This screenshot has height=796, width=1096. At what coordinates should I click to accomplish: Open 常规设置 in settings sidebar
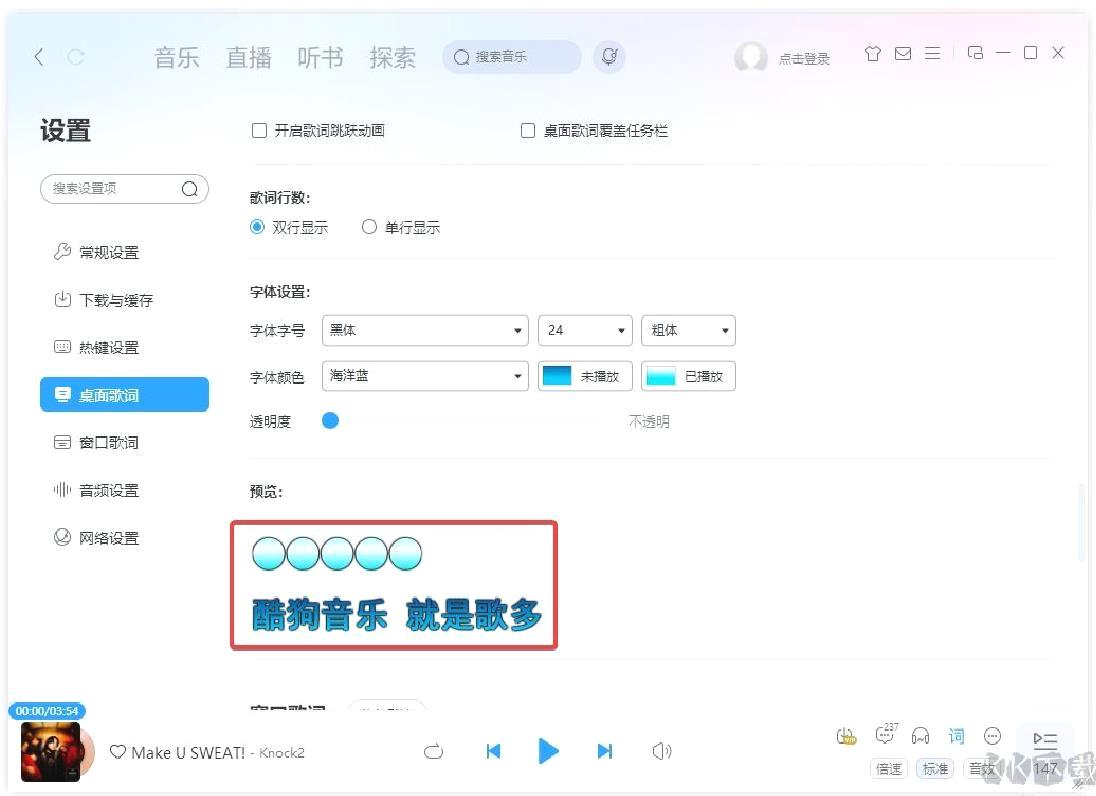click(x=124, y=252)
